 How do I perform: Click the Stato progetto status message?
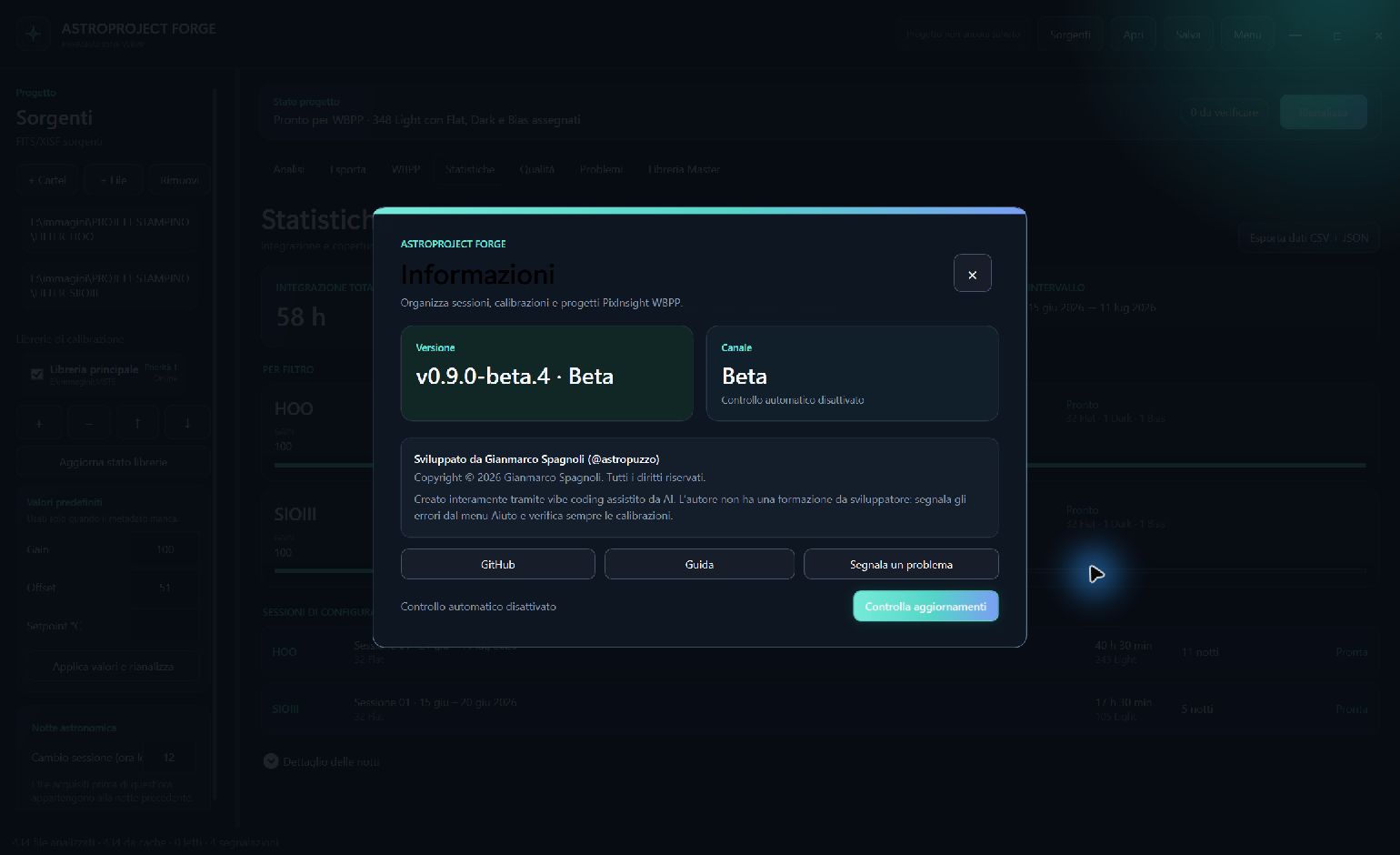(x=426, y=120)
